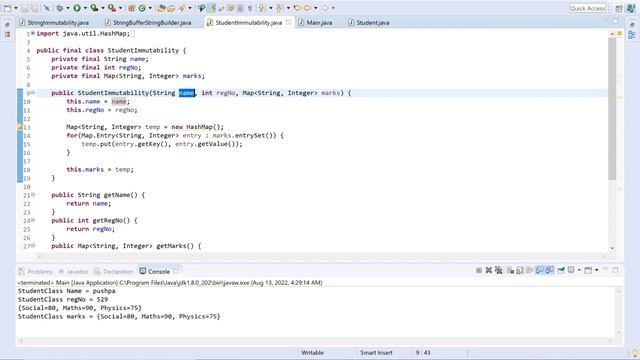The width and height of the screenshot is (640, 360).
Task: Click the Quick Access field
Action: coord(587,8)
